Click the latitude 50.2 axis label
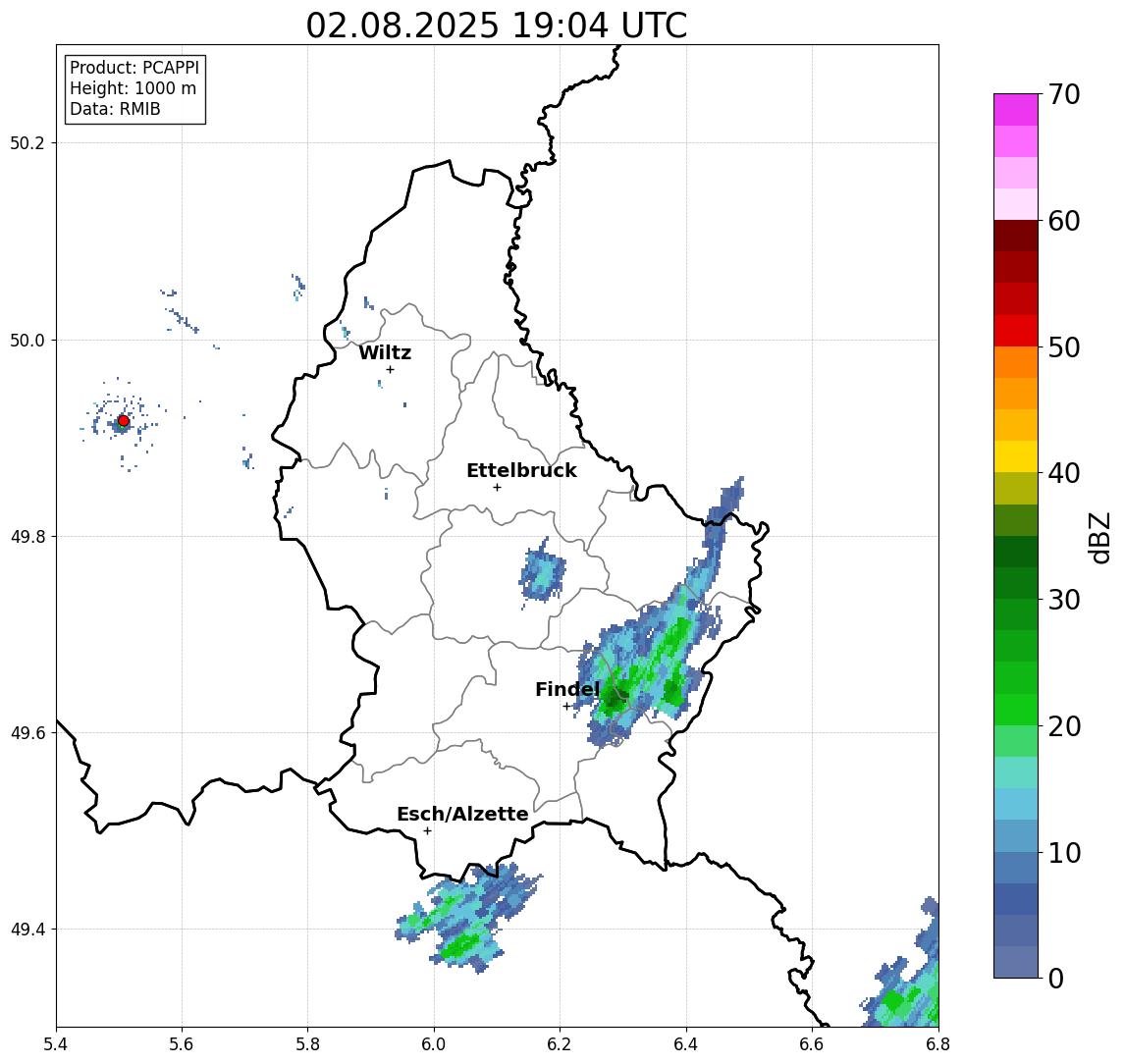The width and height of the screenshot is (1124, 1064). click(x=27, y=142)
